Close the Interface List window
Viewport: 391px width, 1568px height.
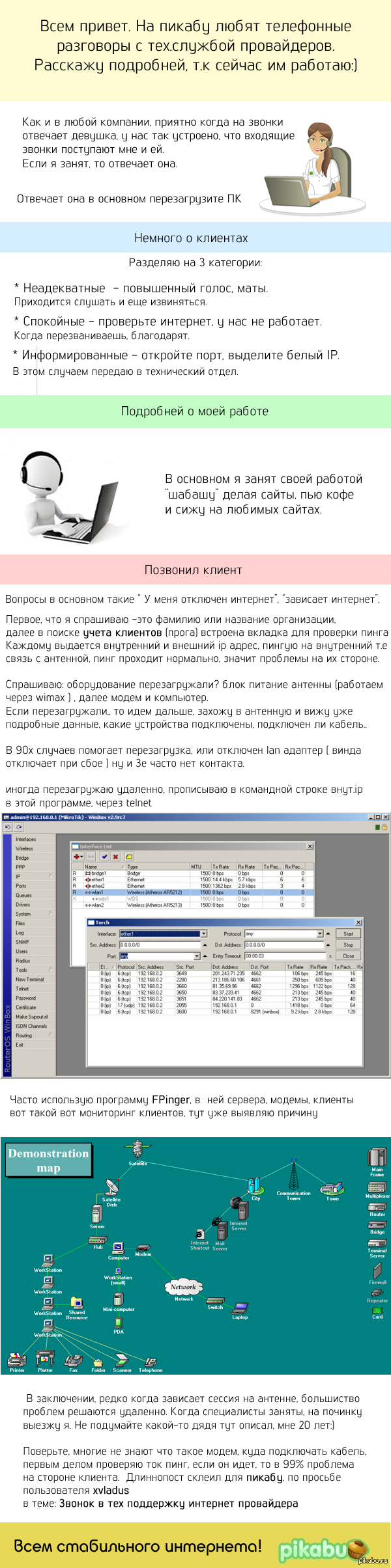coord(310,846)
